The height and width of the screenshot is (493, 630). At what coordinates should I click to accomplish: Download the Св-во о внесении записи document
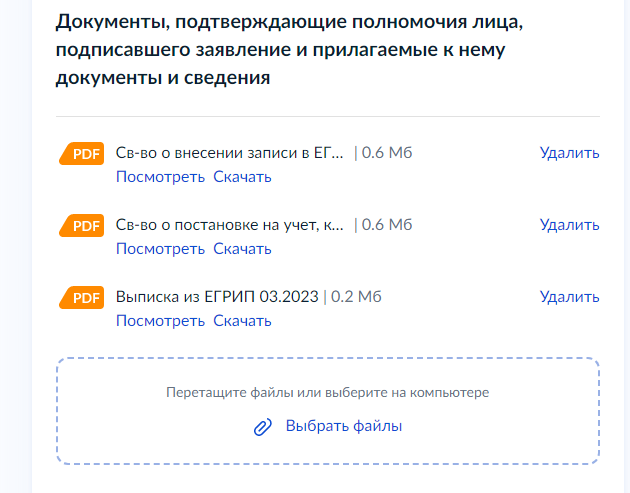242,177
